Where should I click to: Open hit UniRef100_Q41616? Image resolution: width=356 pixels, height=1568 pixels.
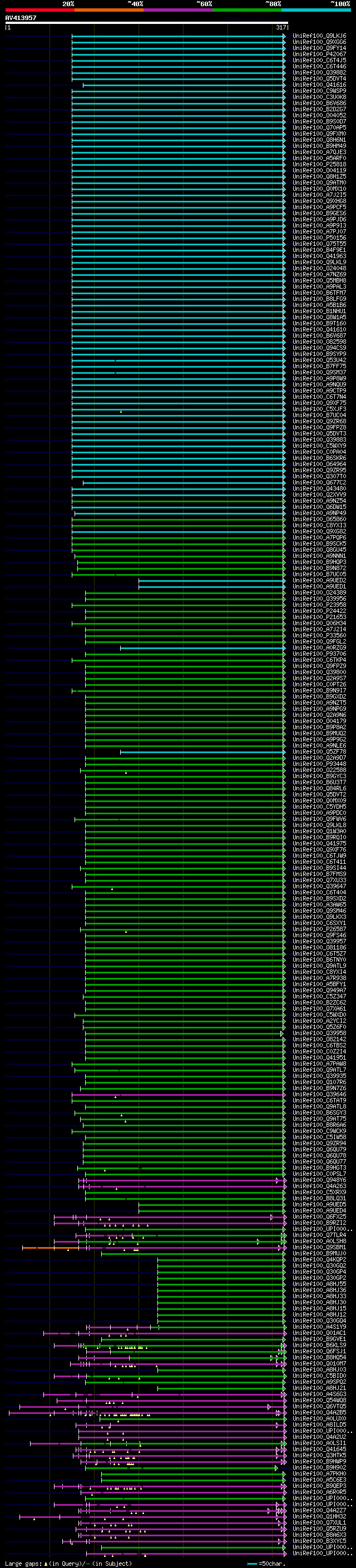319,85
